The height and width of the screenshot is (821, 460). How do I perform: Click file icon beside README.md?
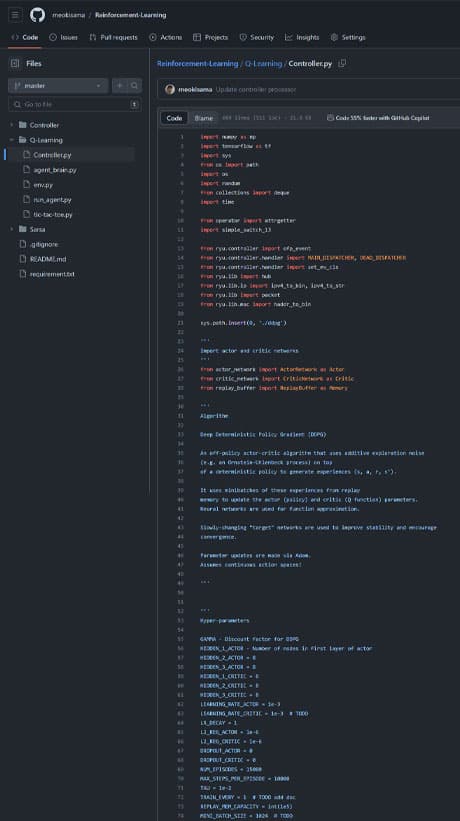coord(23,259)
